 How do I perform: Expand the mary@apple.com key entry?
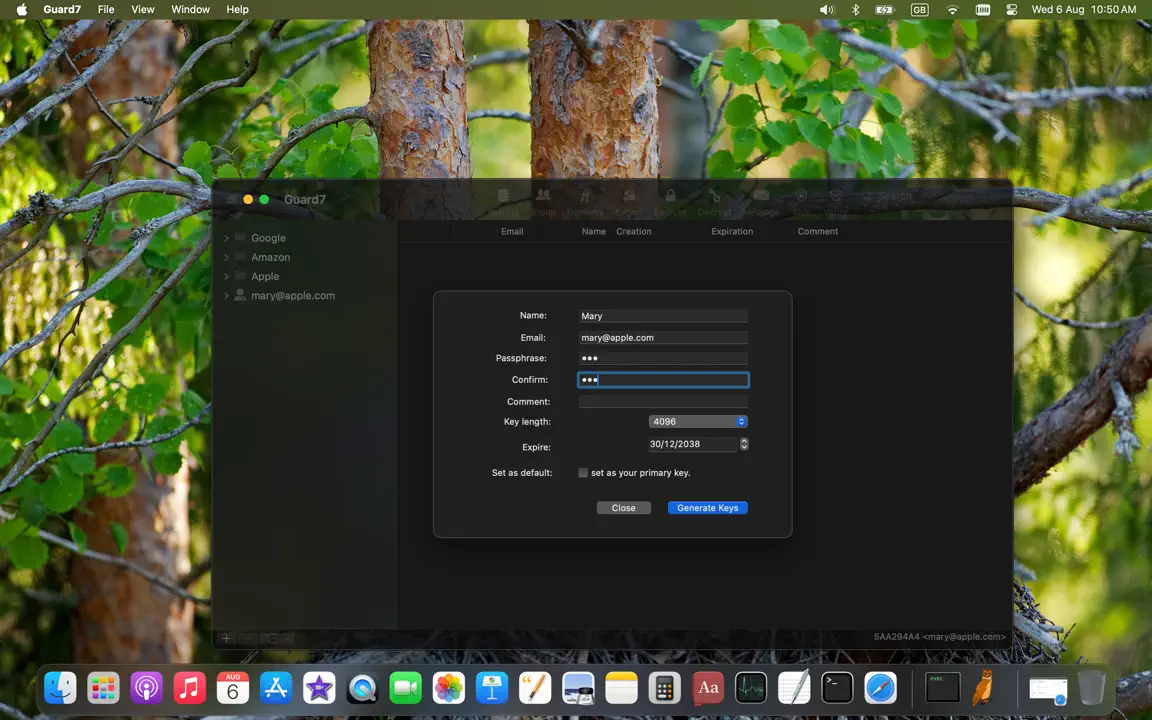226,295
